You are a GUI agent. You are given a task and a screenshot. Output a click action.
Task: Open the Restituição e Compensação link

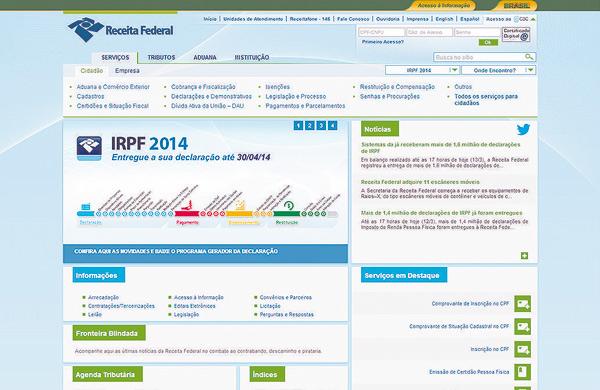coord(397,87)
